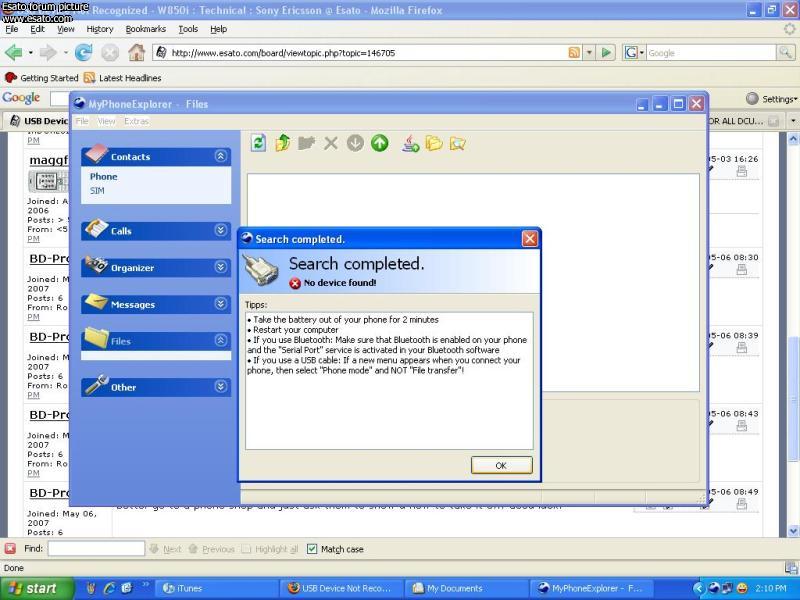Collapse the Contacts panel
This screenshot has width=800, height=600.
[220, 156]
